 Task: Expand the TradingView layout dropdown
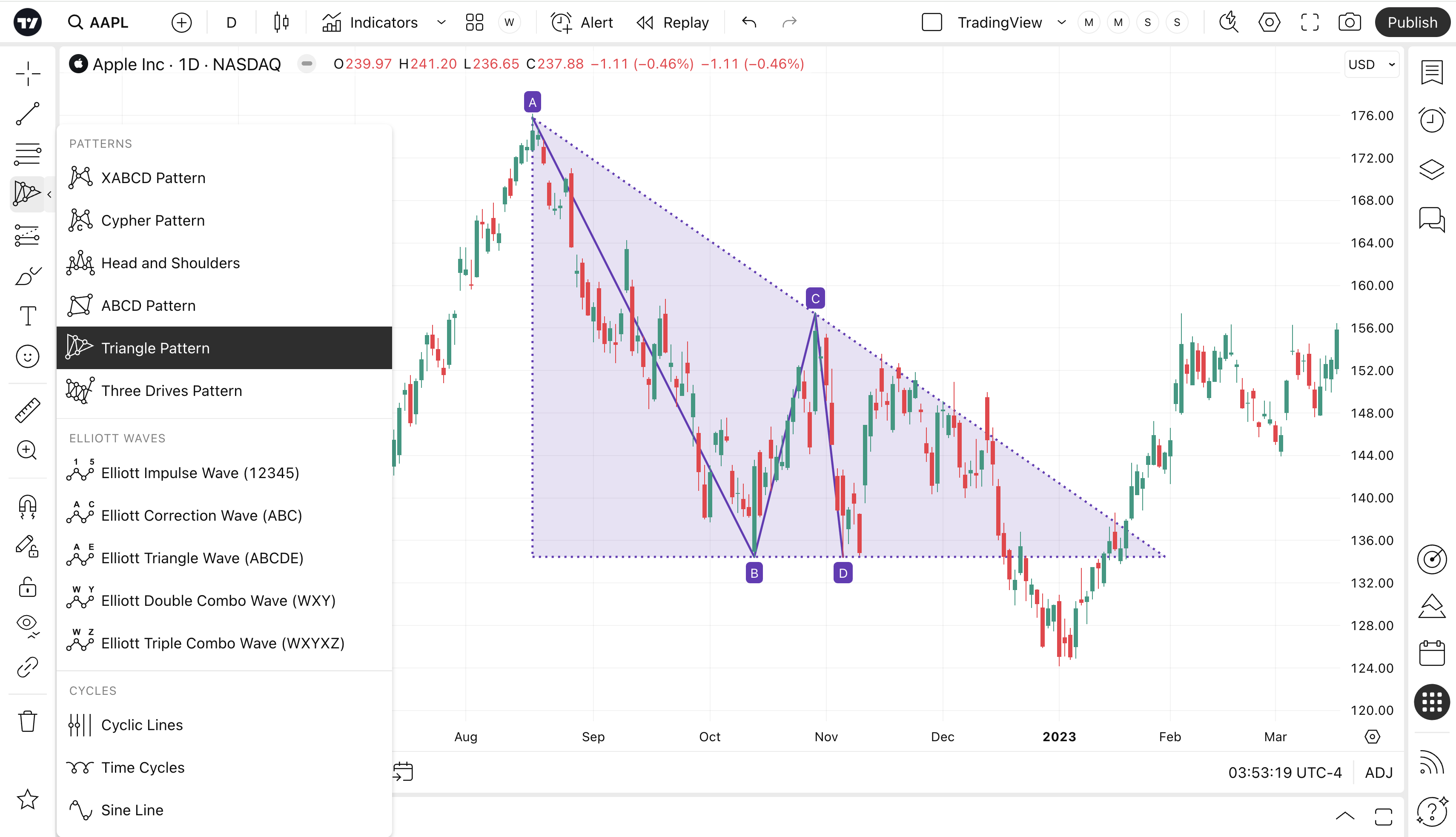tap(1062, 23)
